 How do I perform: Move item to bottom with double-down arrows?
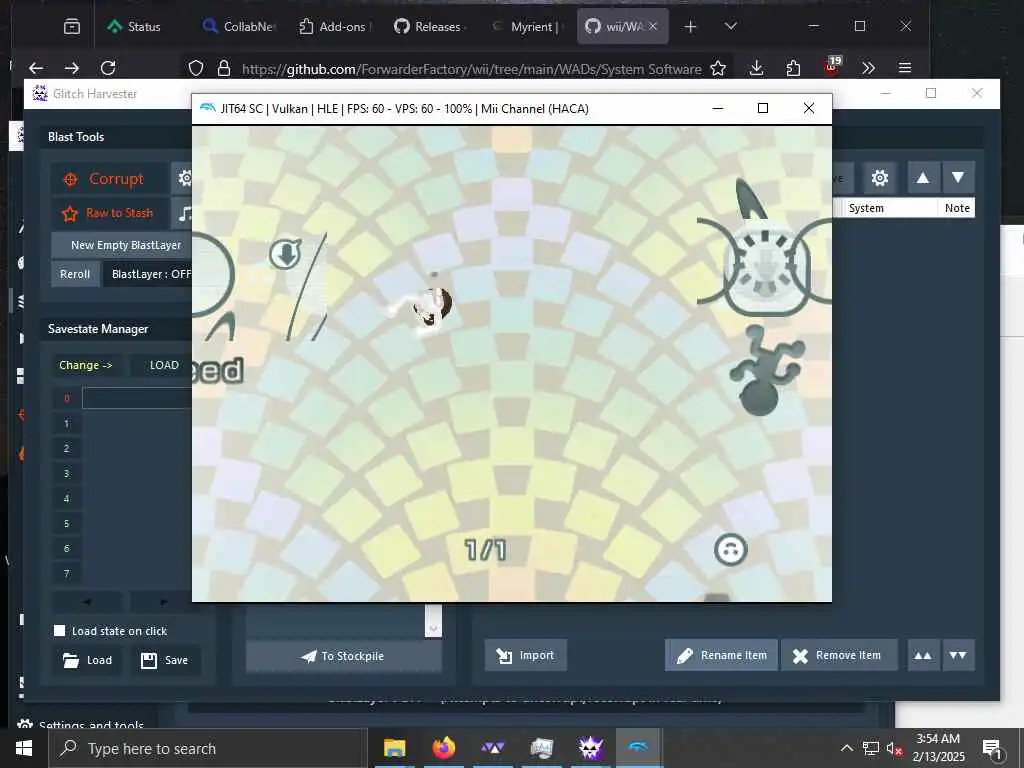(958, 655)
